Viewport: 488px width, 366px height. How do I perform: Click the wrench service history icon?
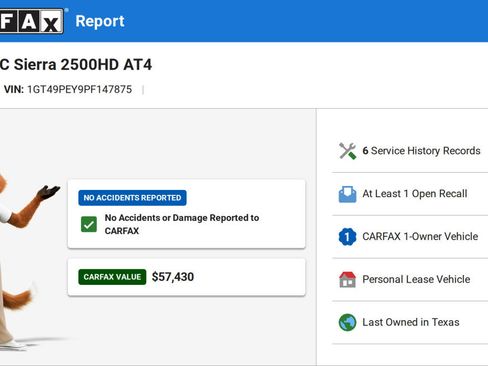click(x=347, y=151)
